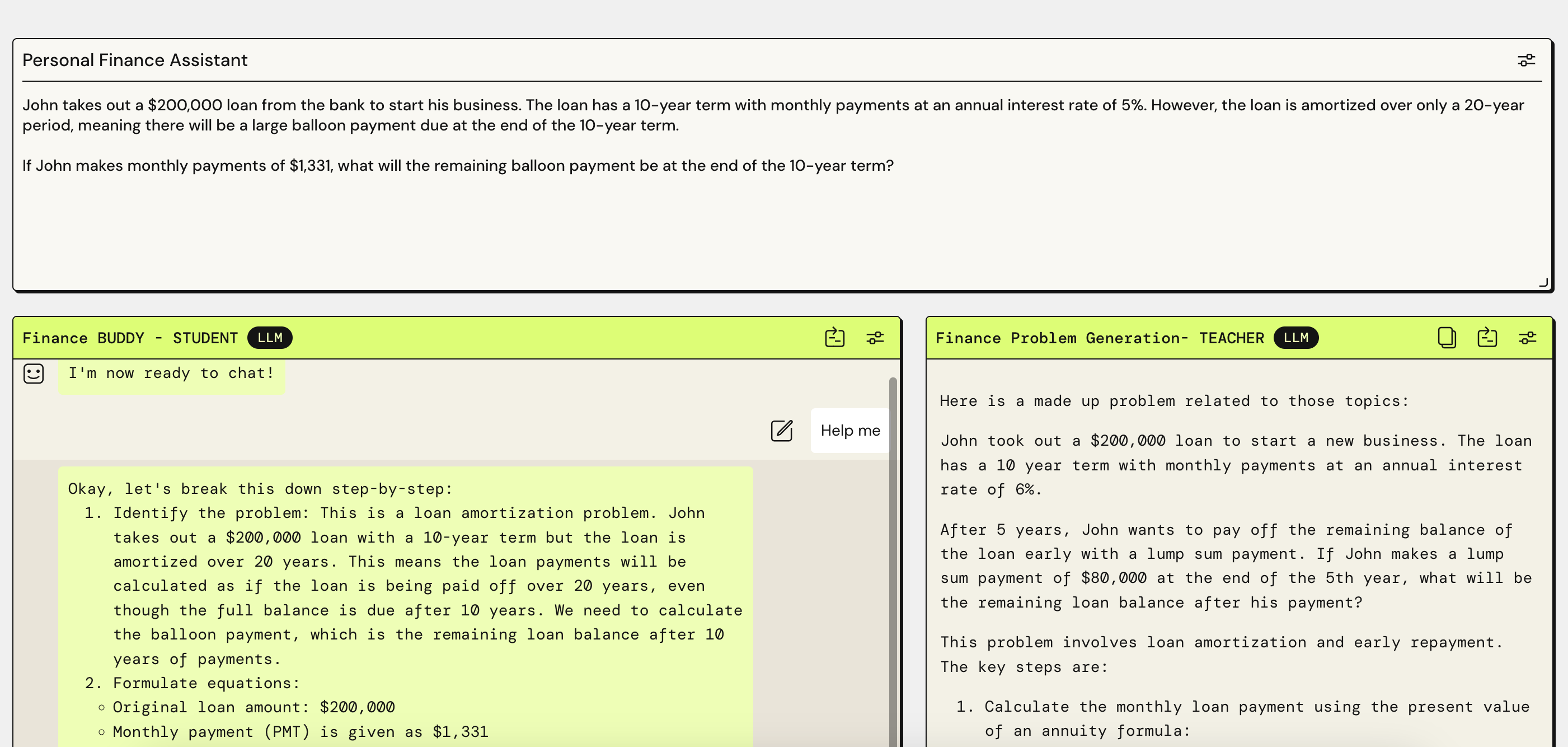Open settings sliders in Finance BUDDY STUDENT panel

coord(875,338)
